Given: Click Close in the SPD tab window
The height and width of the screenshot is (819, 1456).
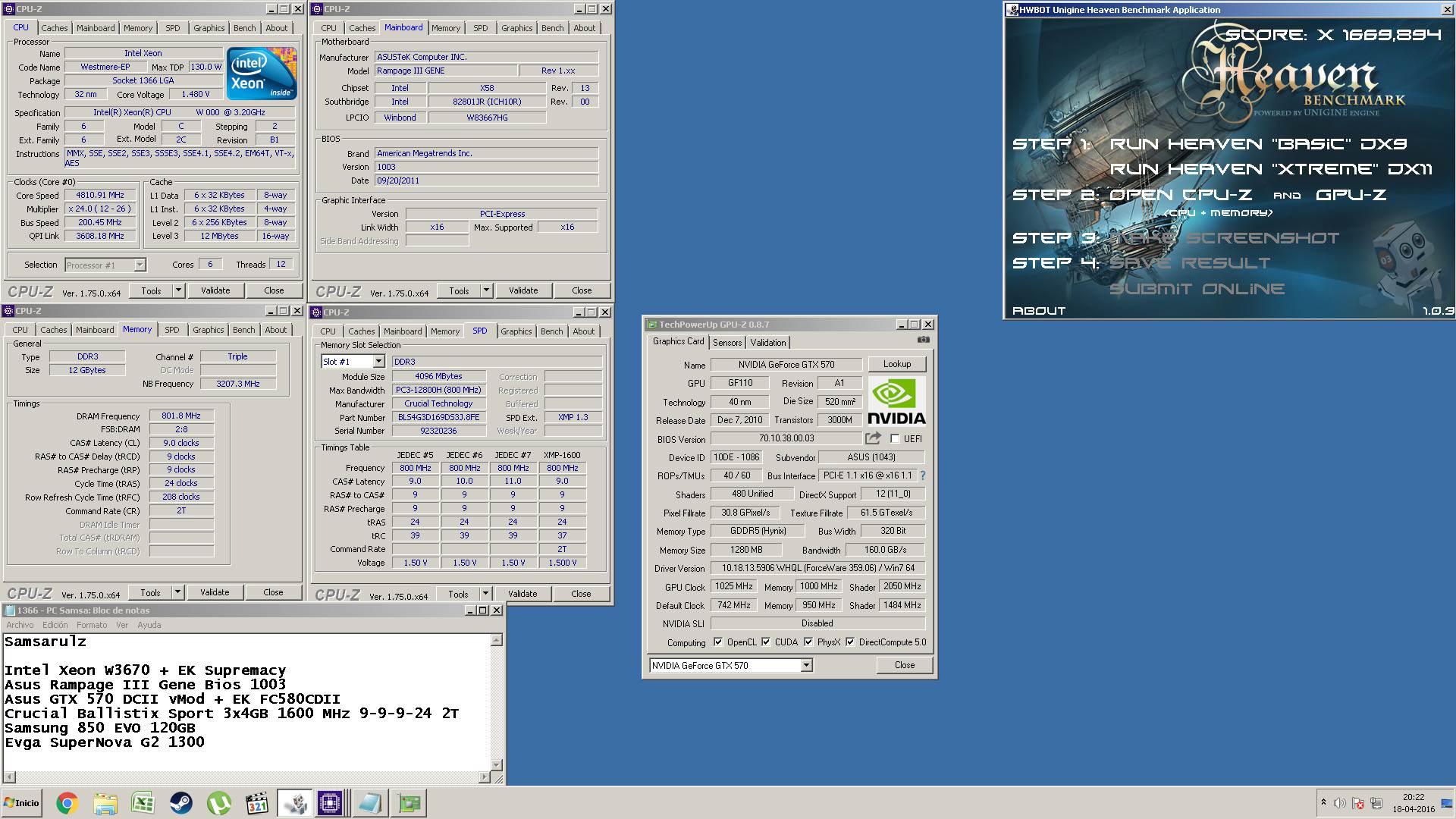Looking at the screenshot, I should (581, 594).
